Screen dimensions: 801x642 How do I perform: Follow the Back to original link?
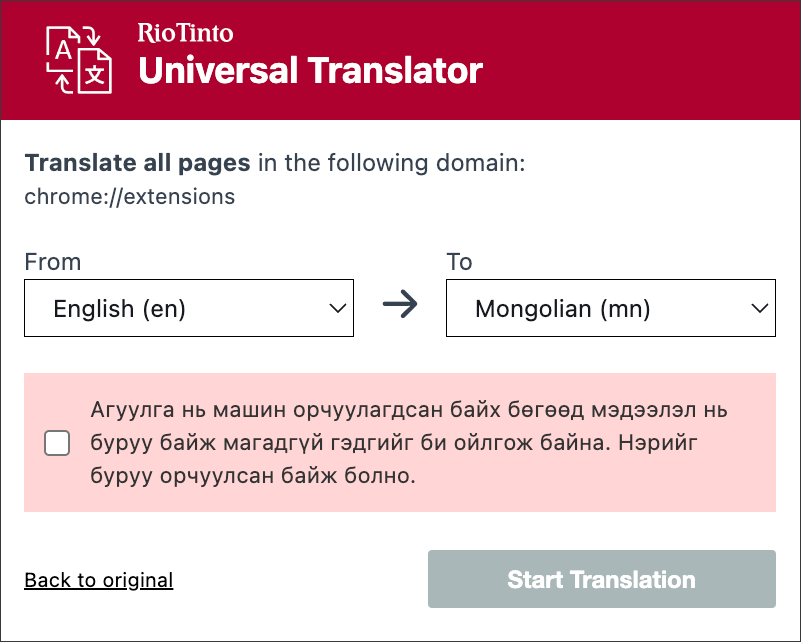[99, 580]
